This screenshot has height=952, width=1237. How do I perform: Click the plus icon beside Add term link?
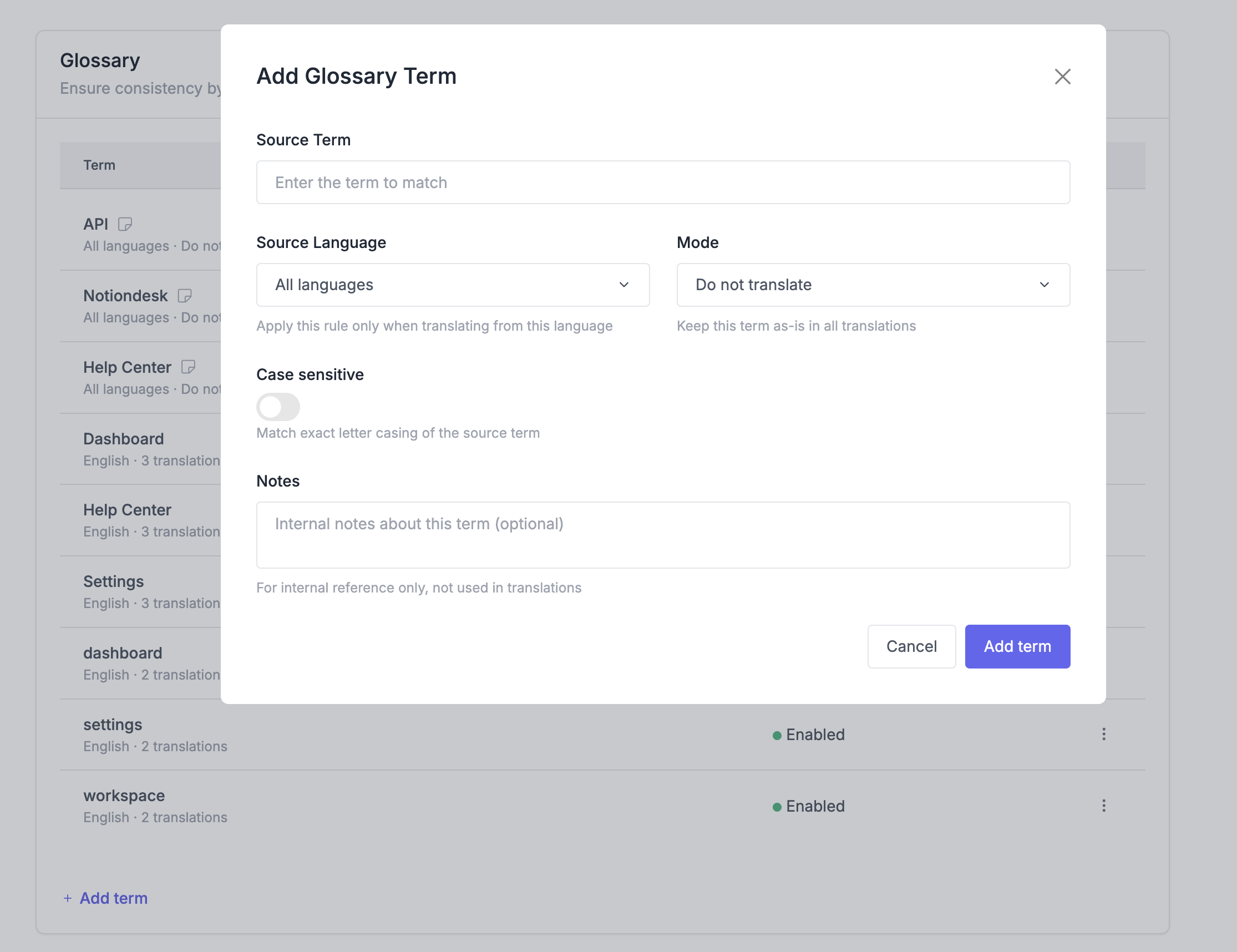68,898
